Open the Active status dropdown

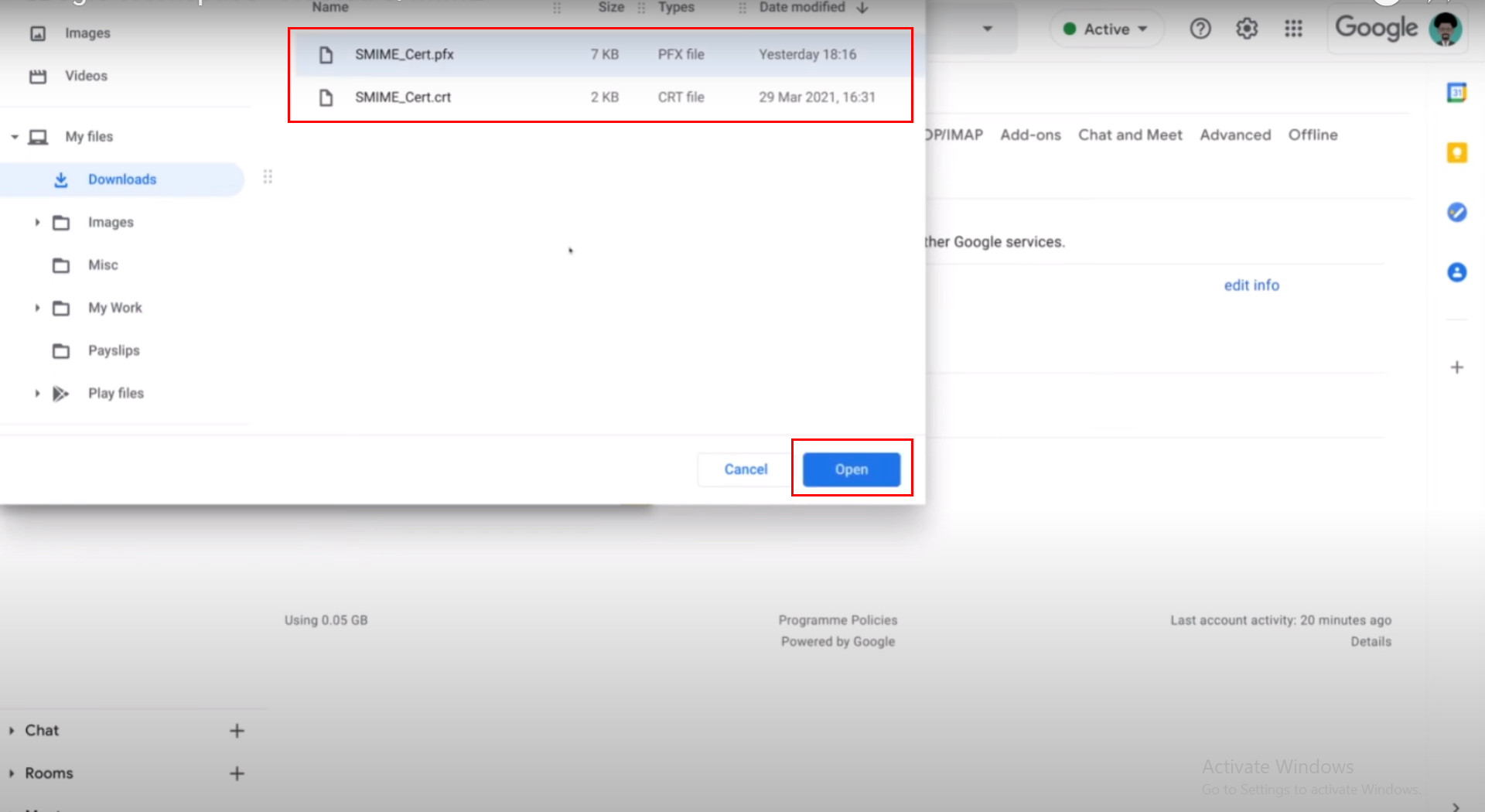click(x=1106, y=29)
